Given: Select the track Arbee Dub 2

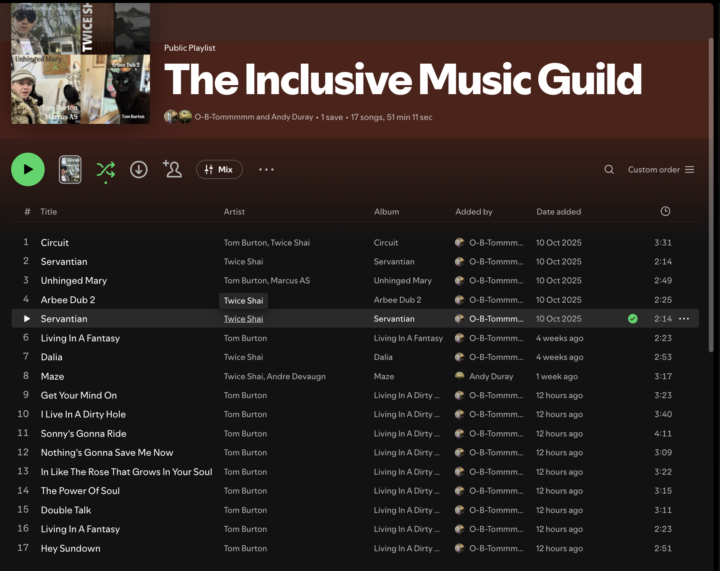Looking at the screenshot, I should (x=68, y=300).
